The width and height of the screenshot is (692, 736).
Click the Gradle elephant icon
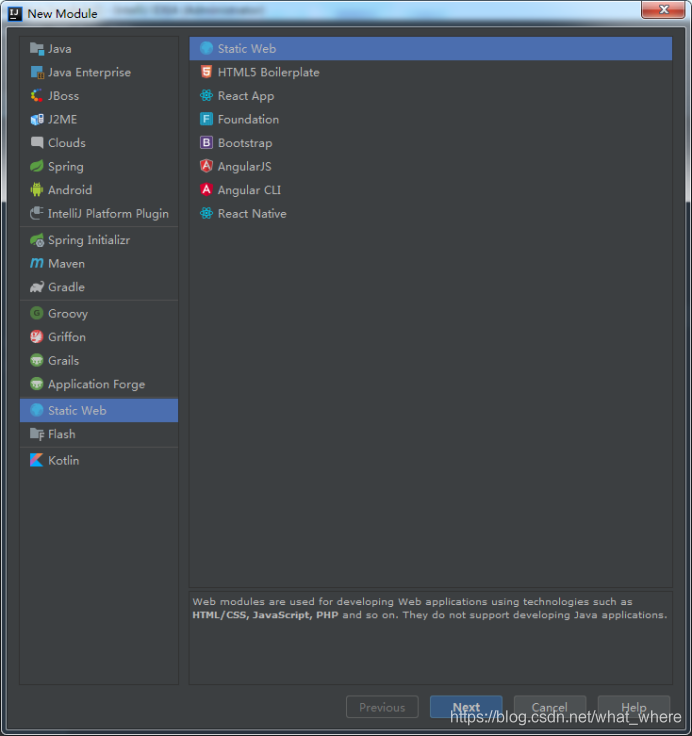[x=37, y=287]
